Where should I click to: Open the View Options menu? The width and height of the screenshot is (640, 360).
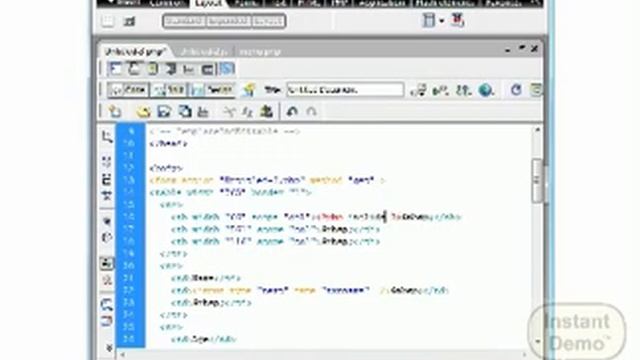(x=536, y=90)
